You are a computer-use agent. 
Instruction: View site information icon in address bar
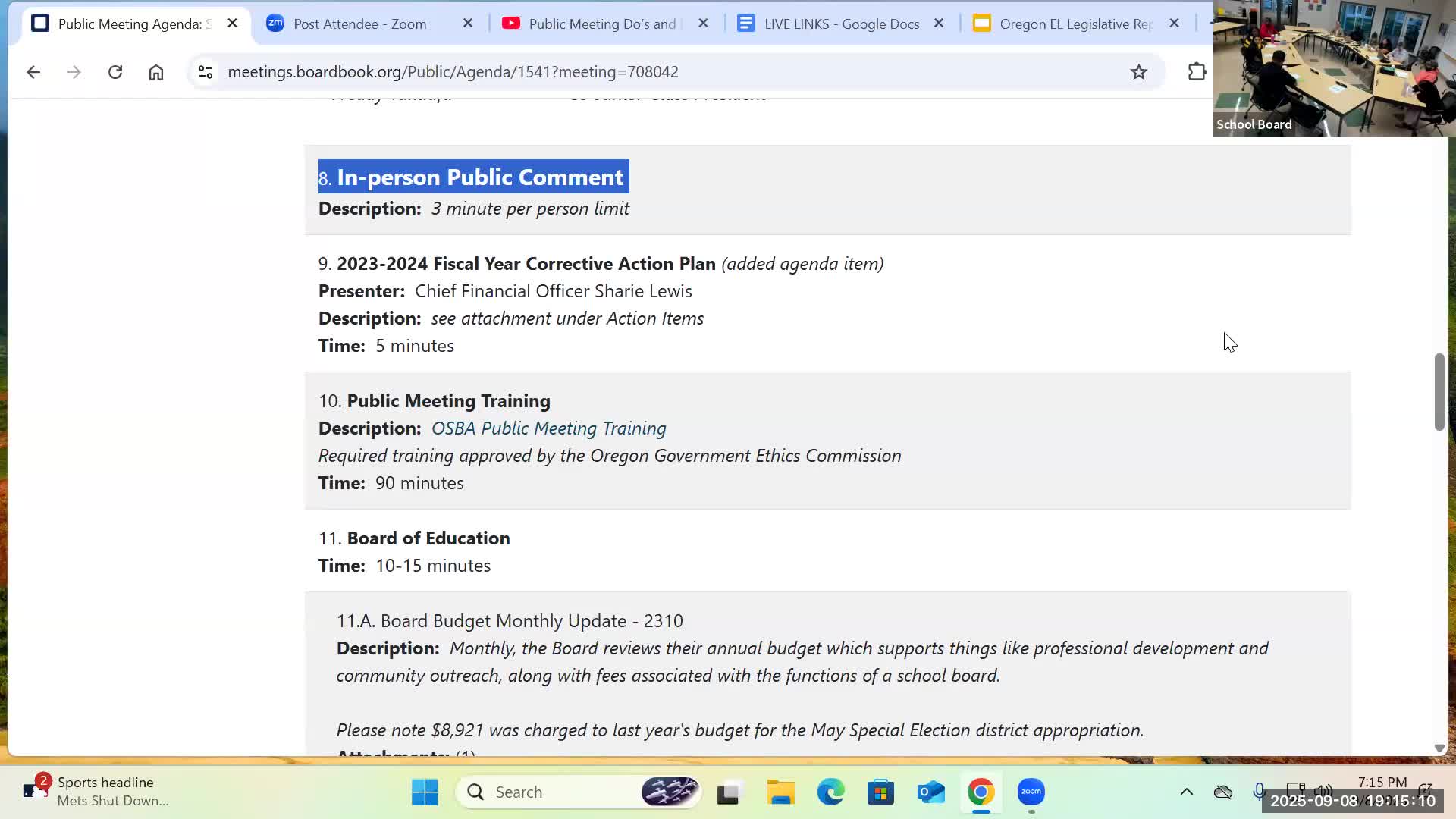coord(206,72)
